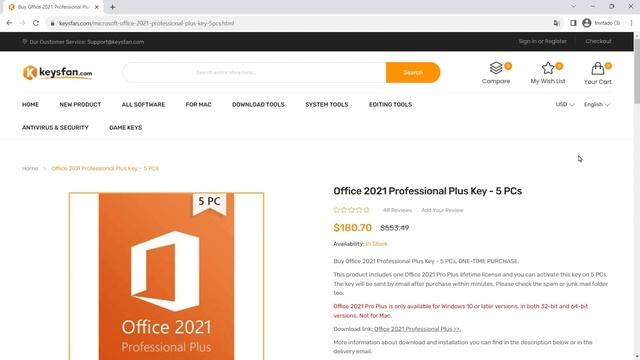Open EDITING TOOLS menu
The width and height of the screenshot is (640, 360).
tap(390, 104)
